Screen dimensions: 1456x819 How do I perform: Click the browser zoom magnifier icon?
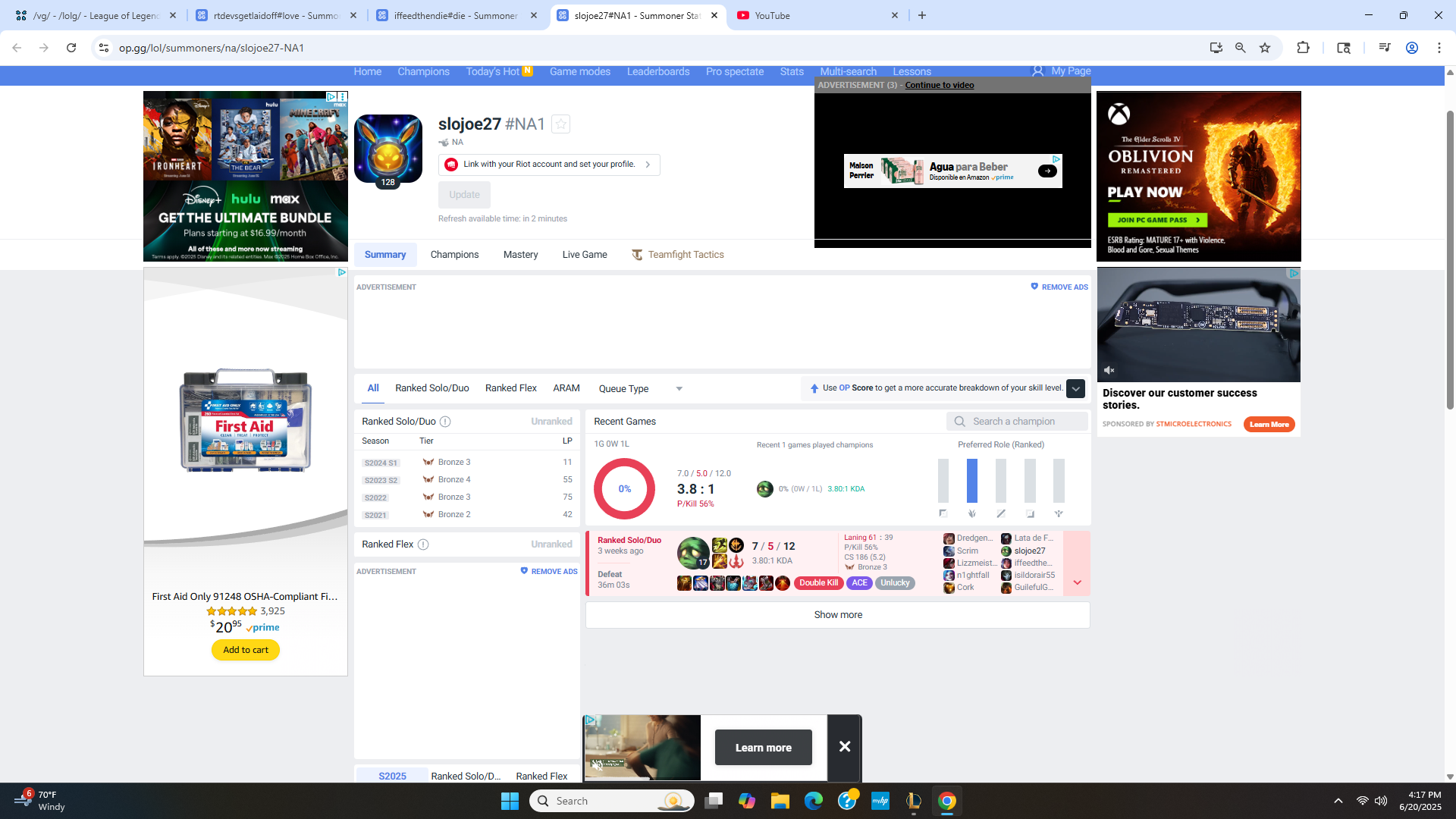coord(1241,48)
